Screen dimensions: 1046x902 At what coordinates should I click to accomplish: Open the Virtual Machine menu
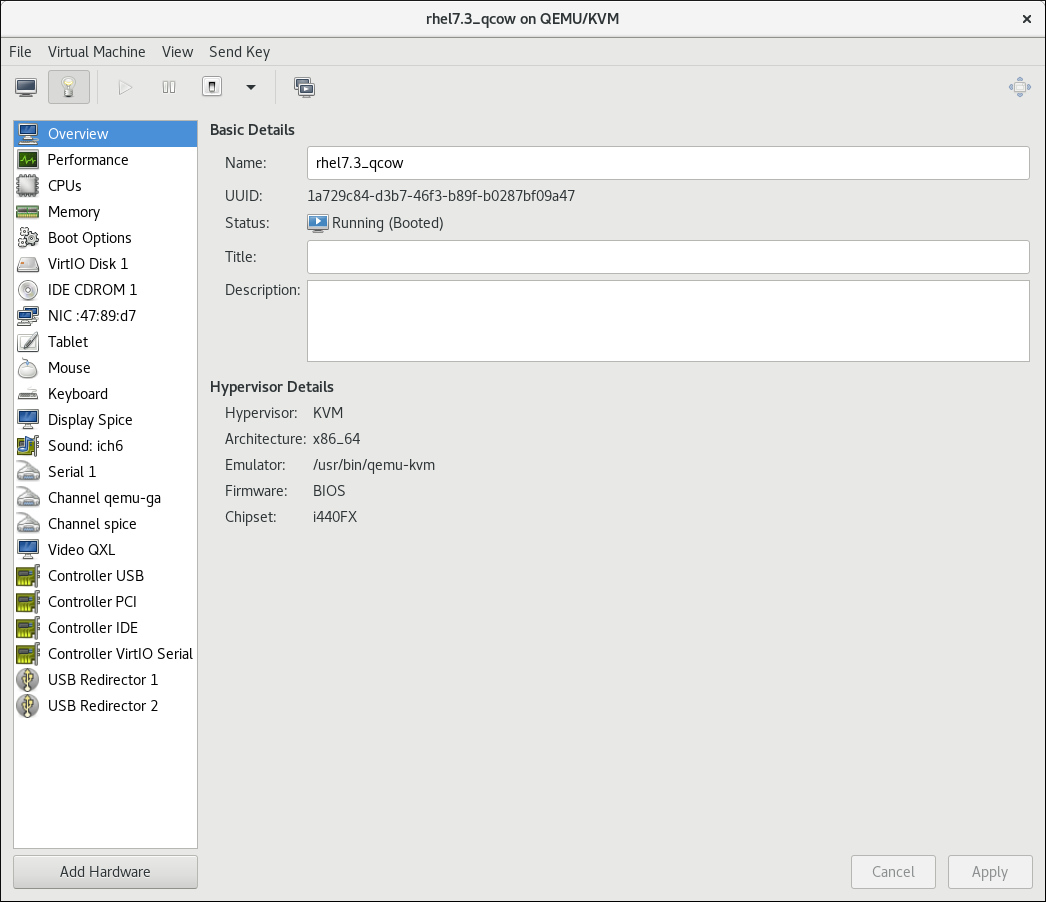pos(96,52)
